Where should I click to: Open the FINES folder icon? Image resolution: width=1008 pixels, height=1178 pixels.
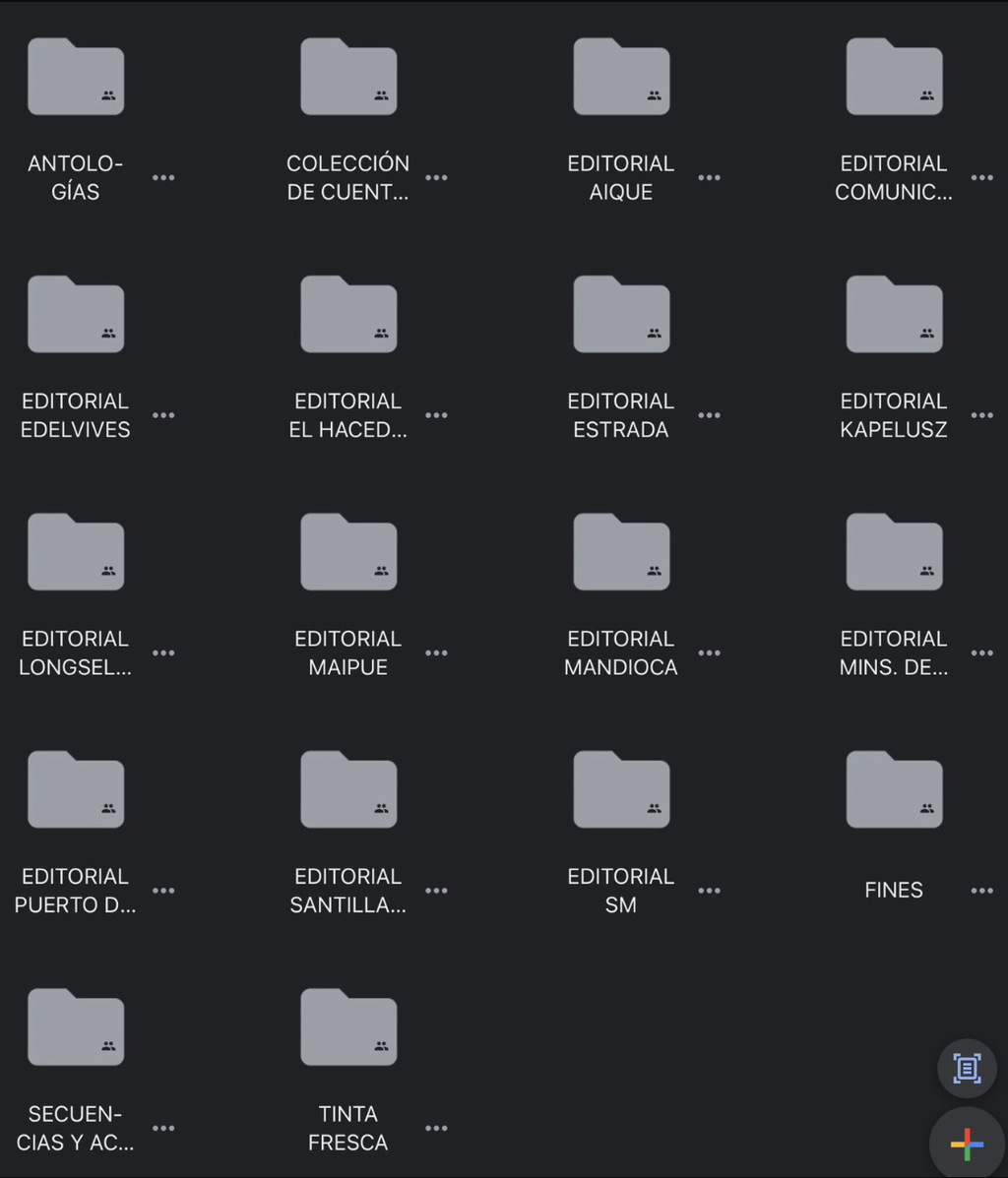(x=895, y=789)
